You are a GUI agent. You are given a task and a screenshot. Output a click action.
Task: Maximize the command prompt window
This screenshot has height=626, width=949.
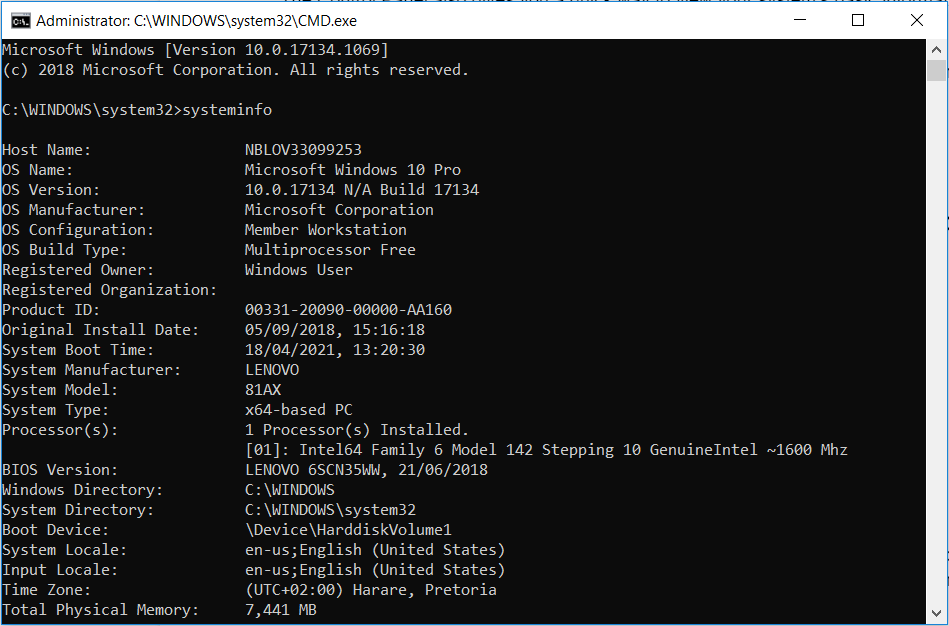coord(858,20)
